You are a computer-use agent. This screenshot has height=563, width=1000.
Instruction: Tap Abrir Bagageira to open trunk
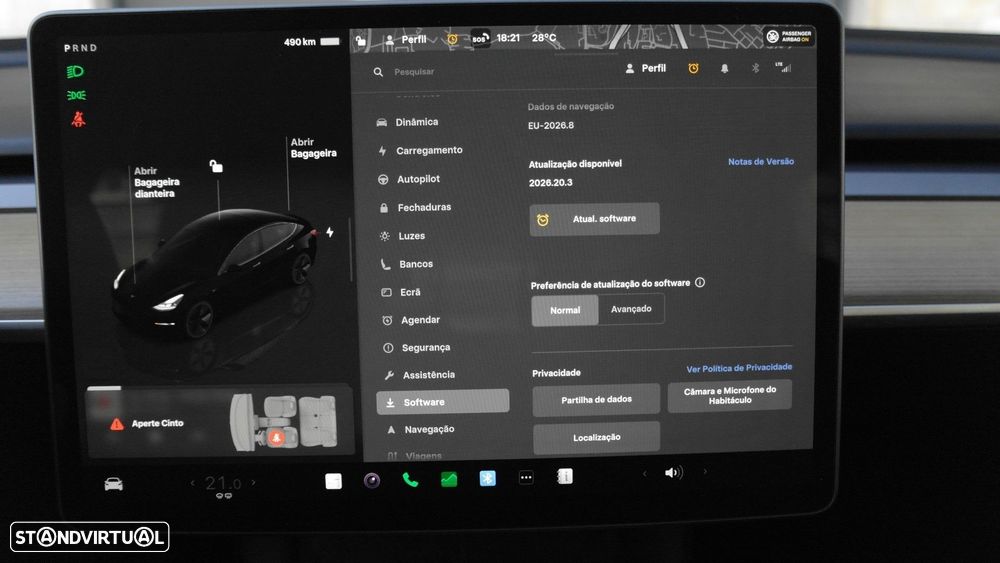pos(313,148)
